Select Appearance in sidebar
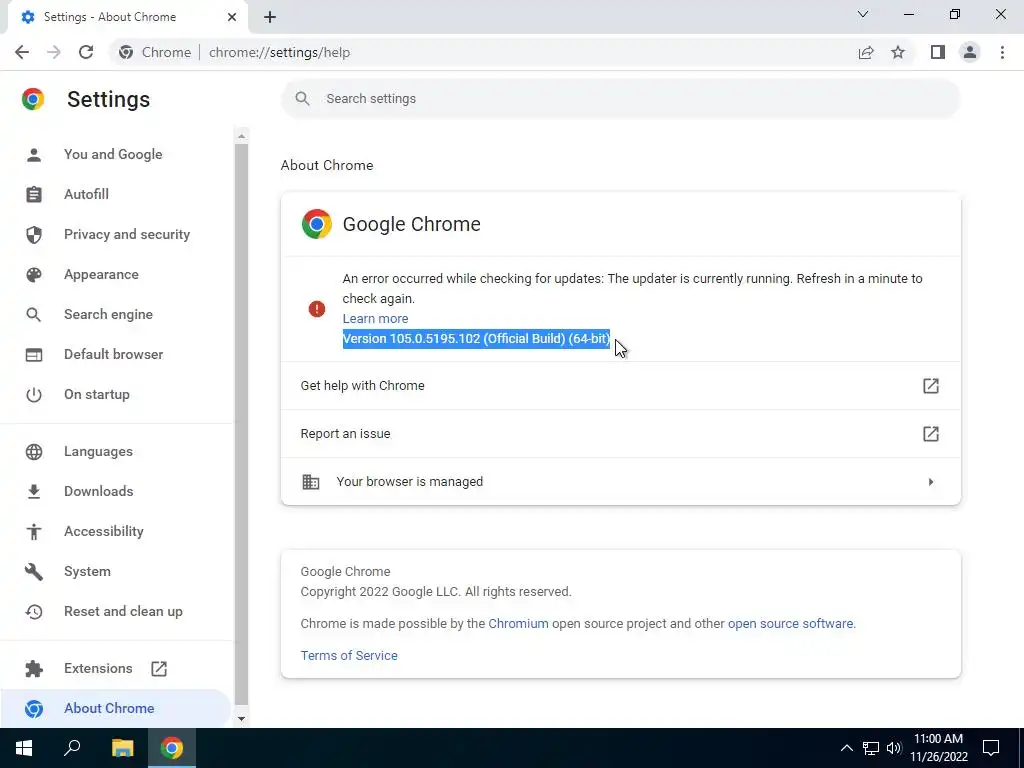Image resolution: width=1024 pixels, height=768 pixels. [x=101, y=274]
